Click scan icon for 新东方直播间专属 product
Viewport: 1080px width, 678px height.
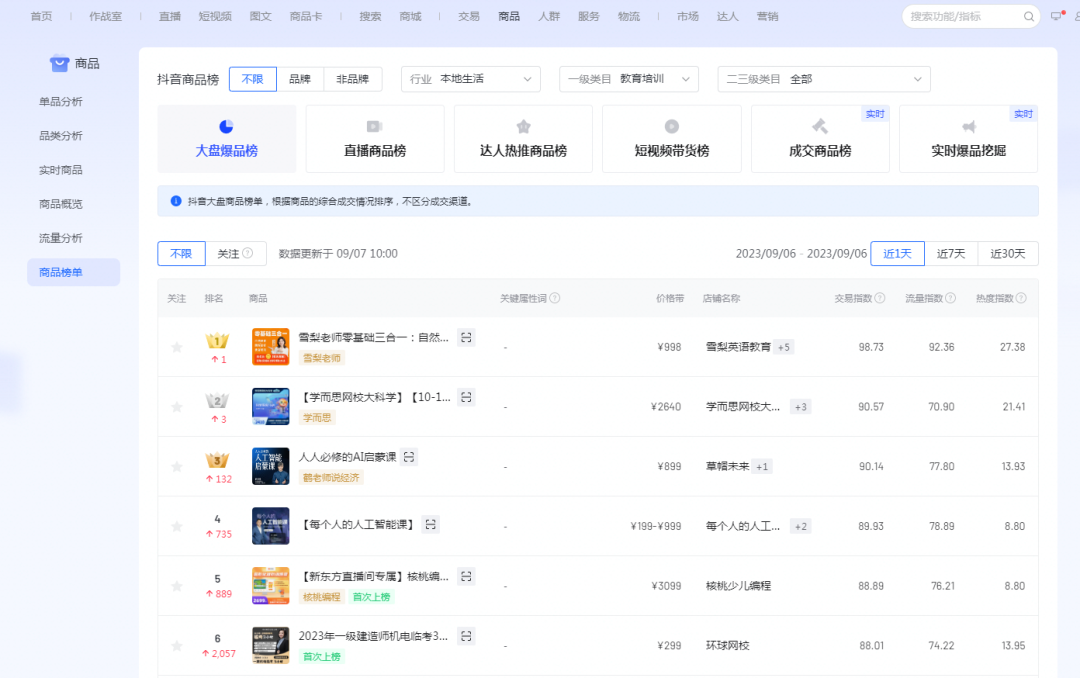466,577
